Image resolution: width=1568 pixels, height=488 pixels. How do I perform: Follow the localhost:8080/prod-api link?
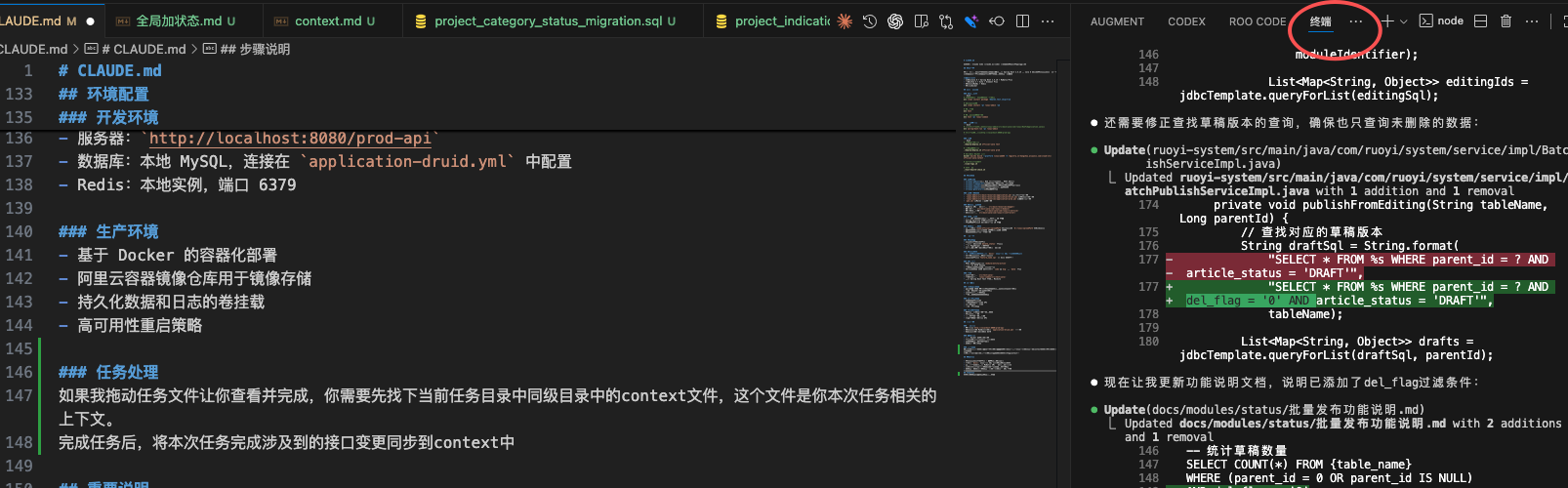click(289, 138)
